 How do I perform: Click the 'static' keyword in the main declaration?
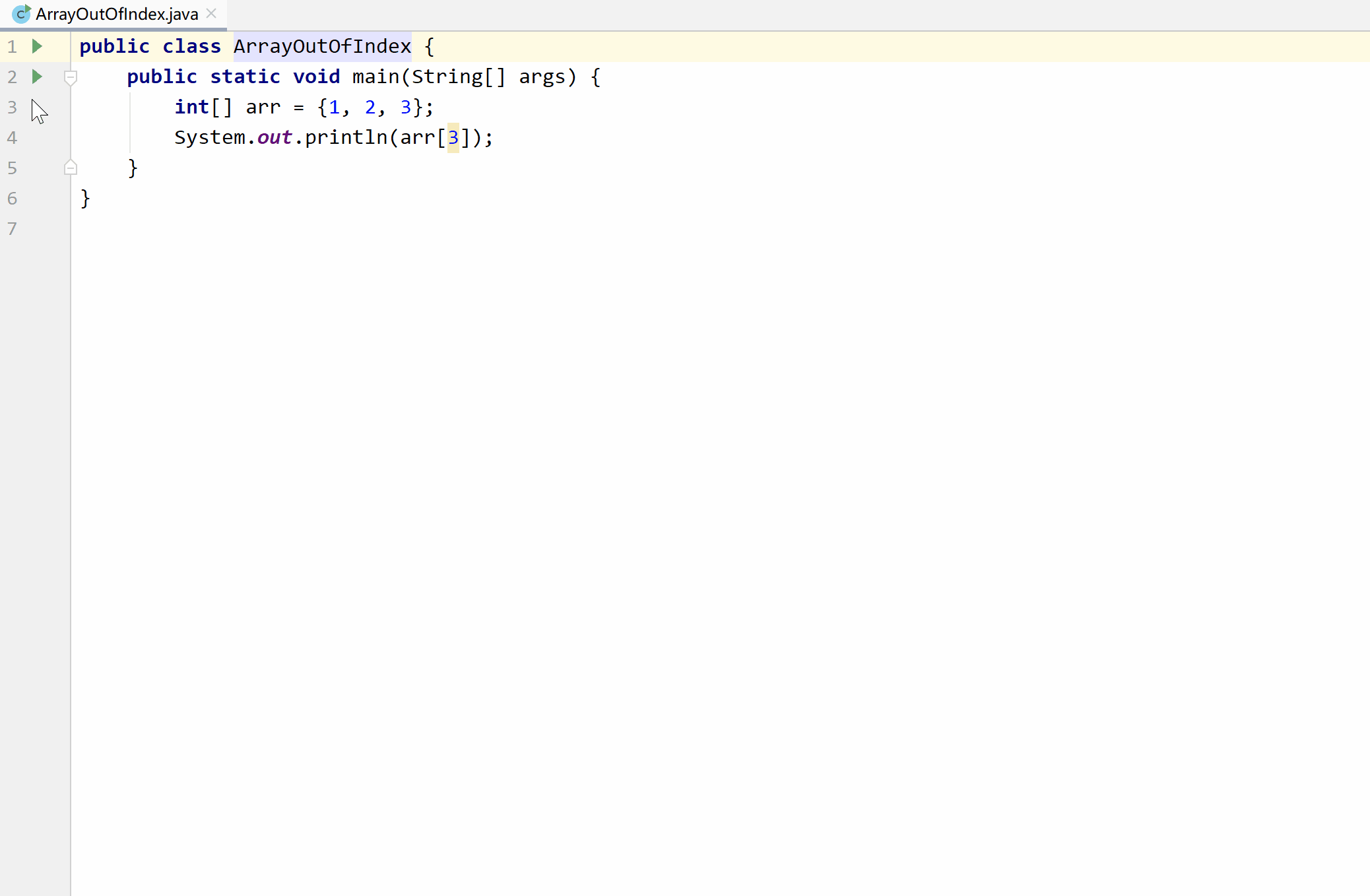[x=245, y=77]
